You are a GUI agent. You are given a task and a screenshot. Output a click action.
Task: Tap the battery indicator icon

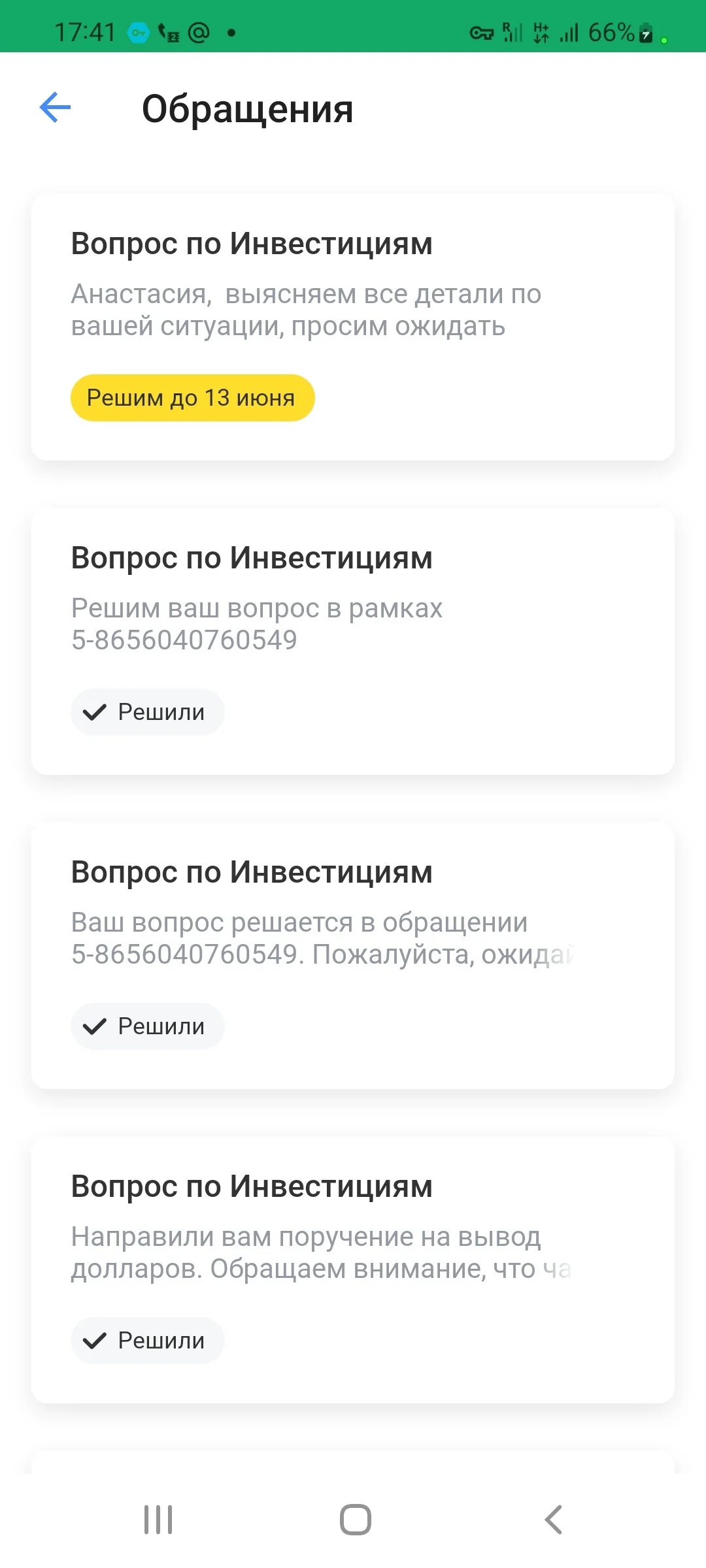pos(646,33)
